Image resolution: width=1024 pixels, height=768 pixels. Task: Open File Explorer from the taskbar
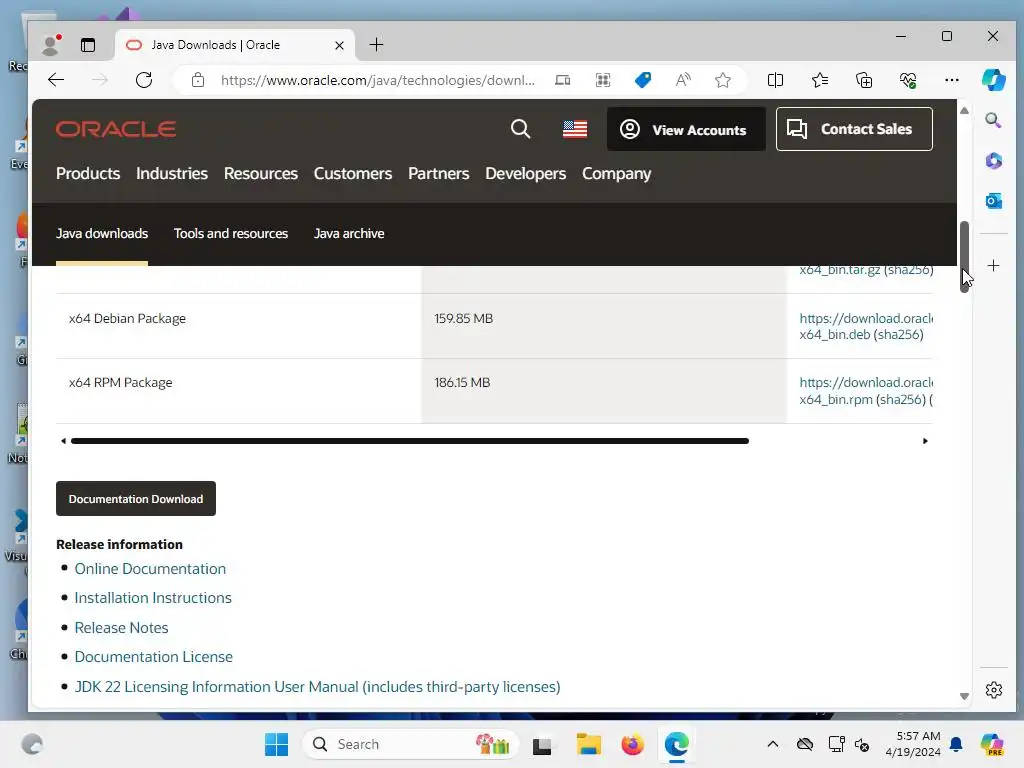tap(588, 744)
